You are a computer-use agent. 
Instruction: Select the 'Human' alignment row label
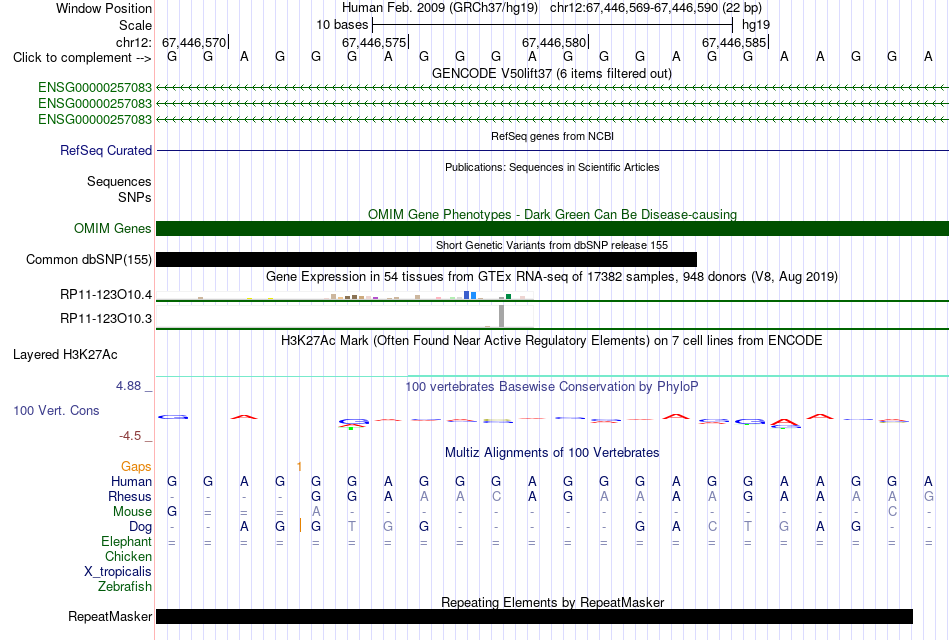131,481
